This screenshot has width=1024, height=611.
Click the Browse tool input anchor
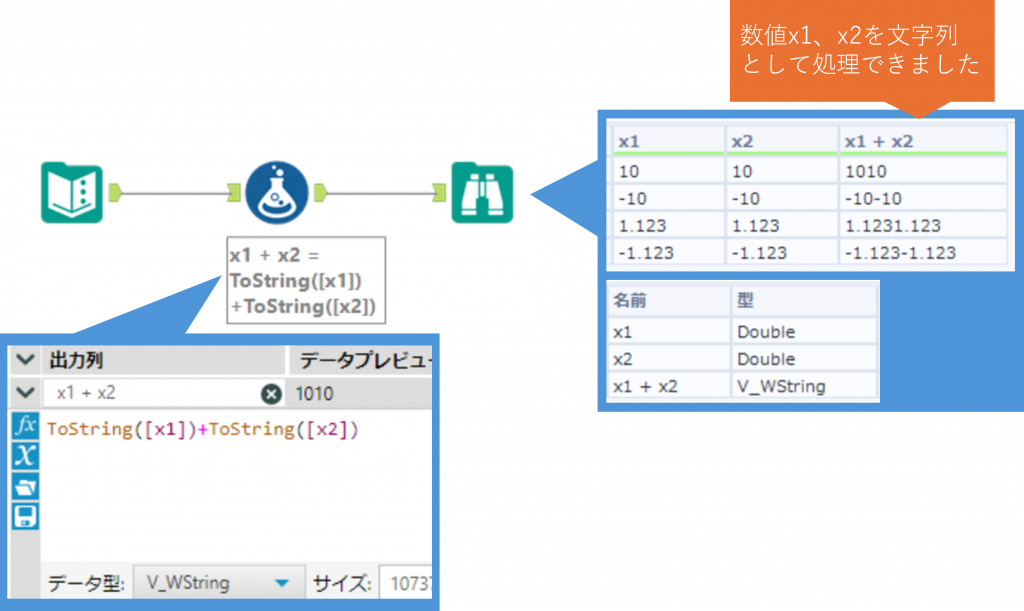[x=441, y=192]
